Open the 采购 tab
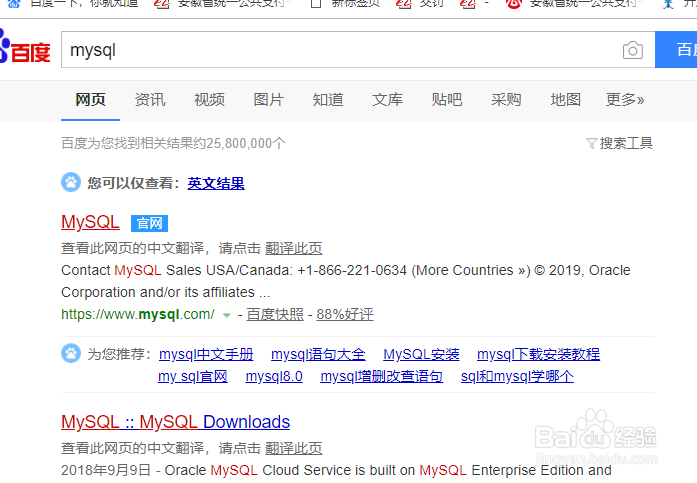Image resolution: width=697 pixels, height=483 pixels. pyautogui.click(x=506, y=100)
